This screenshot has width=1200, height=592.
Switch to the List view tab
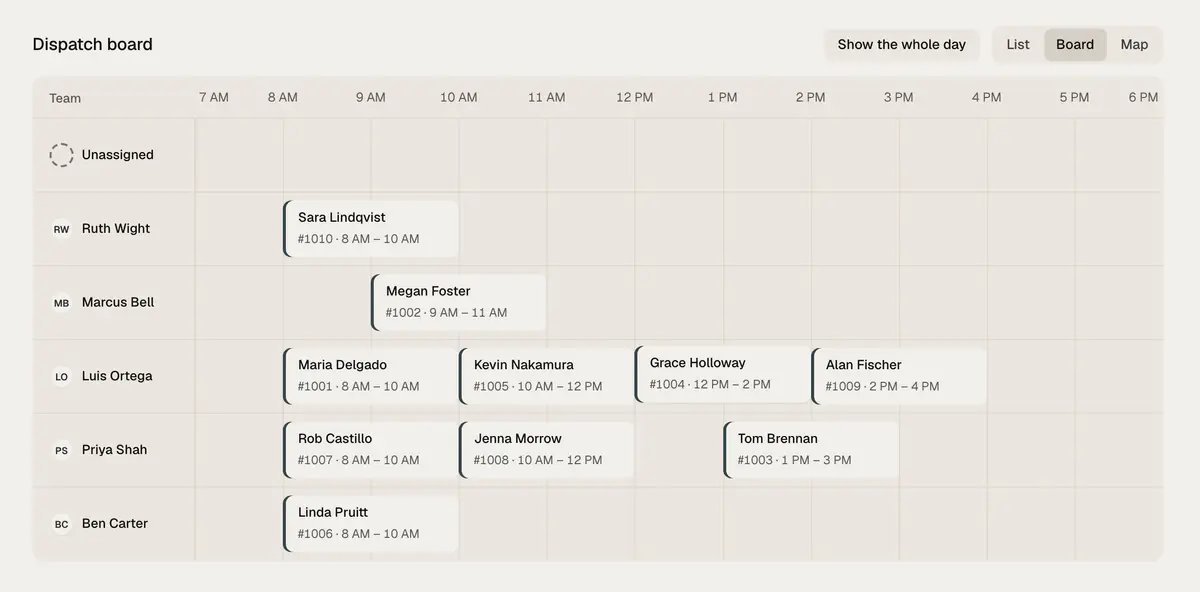[1018, 44]
